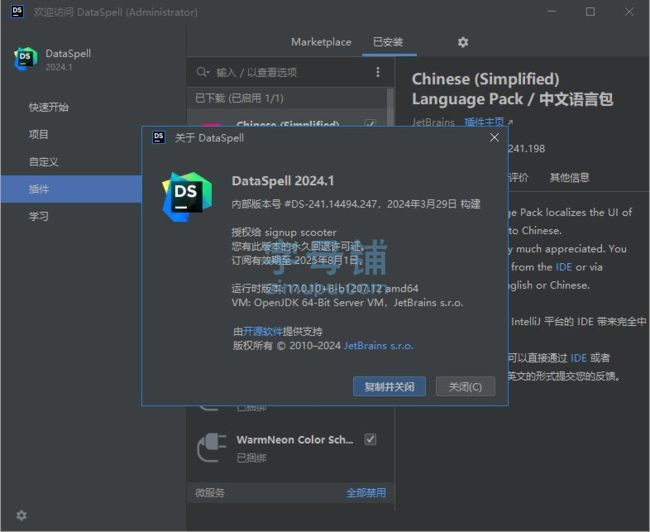Toggle the Chinese (Simplified) plugin checkbox
Viewport: 650px width, 532px height.
370,124
